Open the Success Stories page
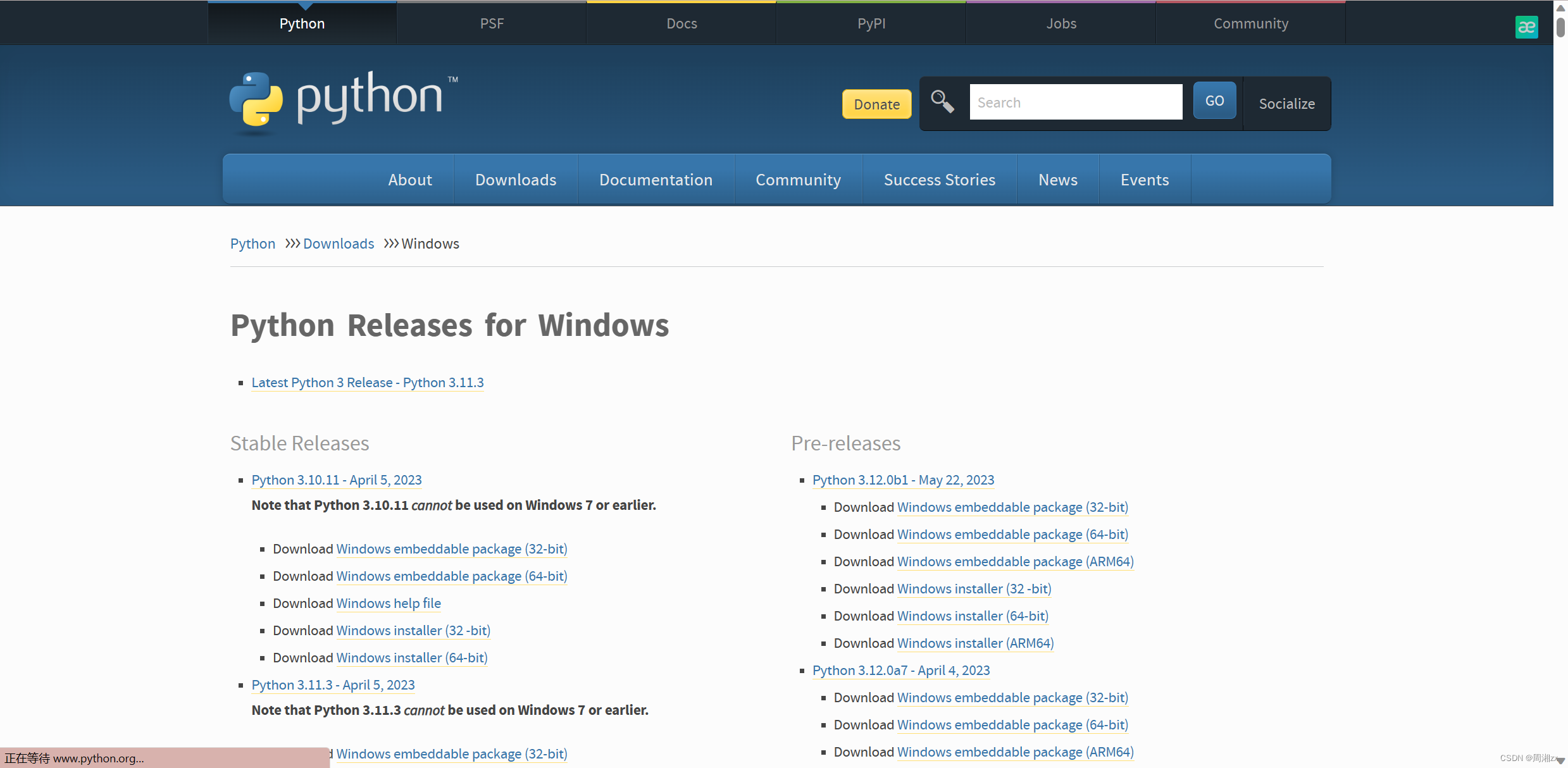Image resolution: width=1568 pixels, height=768 pixels. click(939, 179)
